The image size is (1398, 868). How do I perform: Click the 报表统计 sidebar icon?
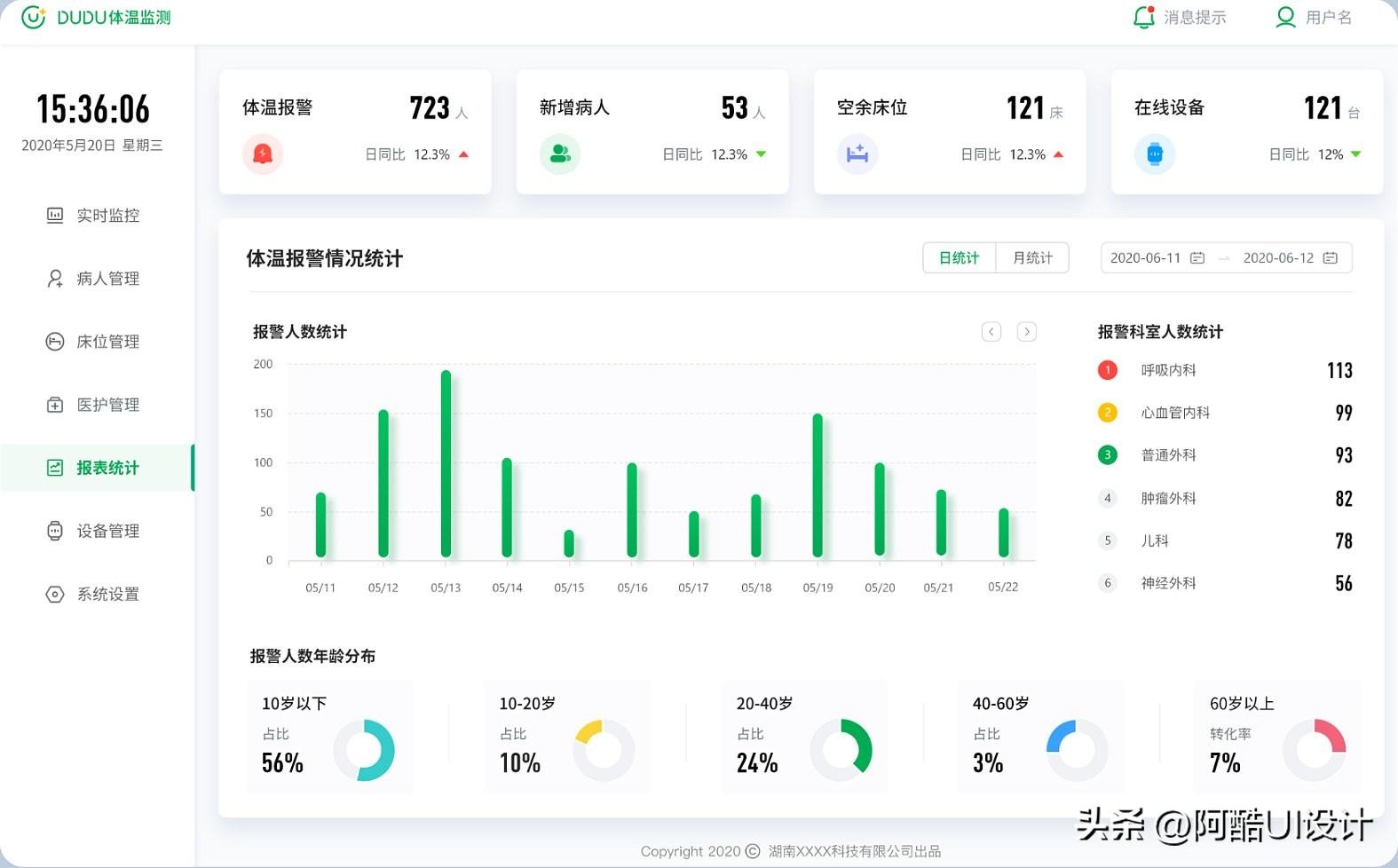pos(55,468)
